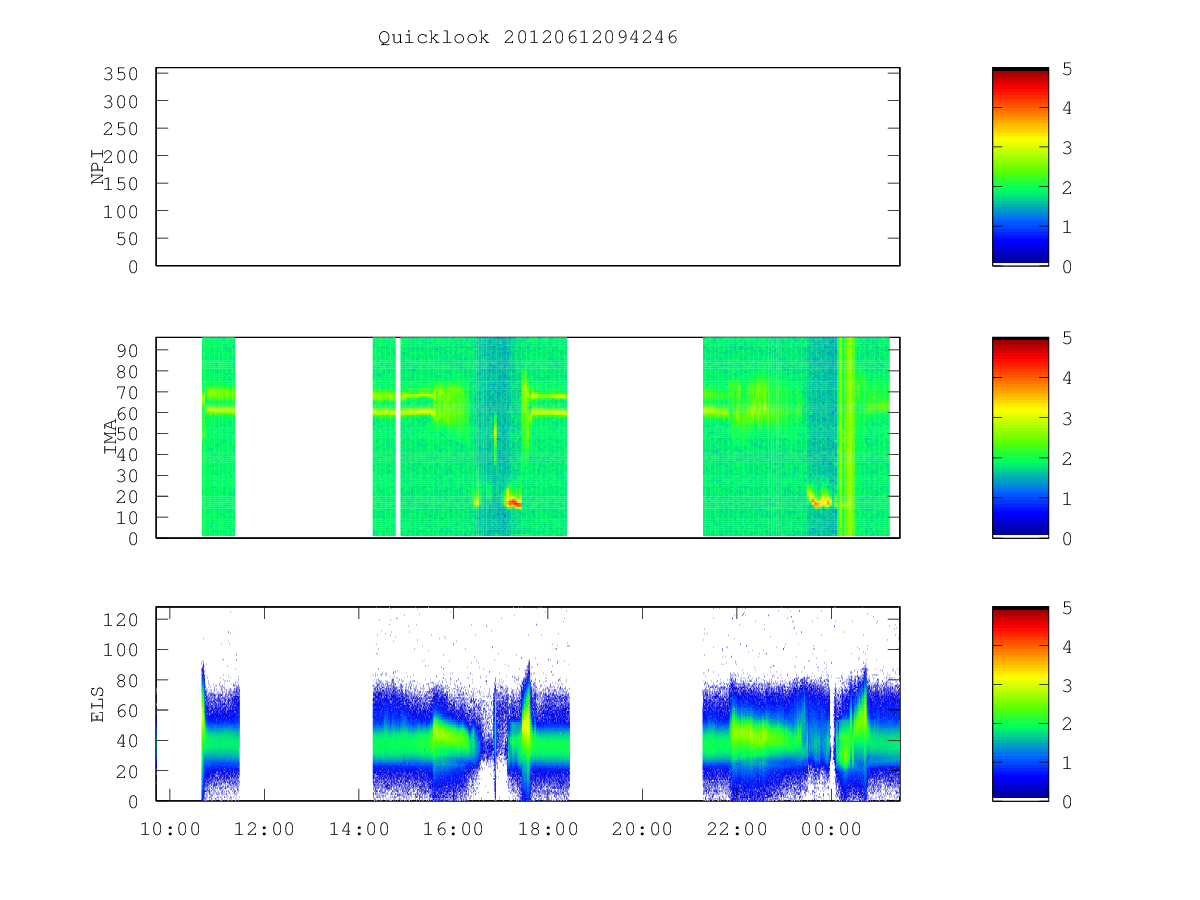Viewport: 1200px width, 900px height.
Task: Click the 20:00 time axis label
Action: pyautogui.click(x=642, y=828)
